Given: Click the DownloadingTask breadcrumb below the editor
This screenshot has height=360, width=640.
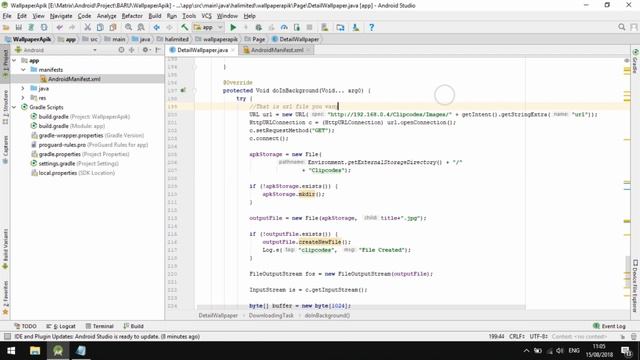Looking at the screenshot, I should click(271, 316).
